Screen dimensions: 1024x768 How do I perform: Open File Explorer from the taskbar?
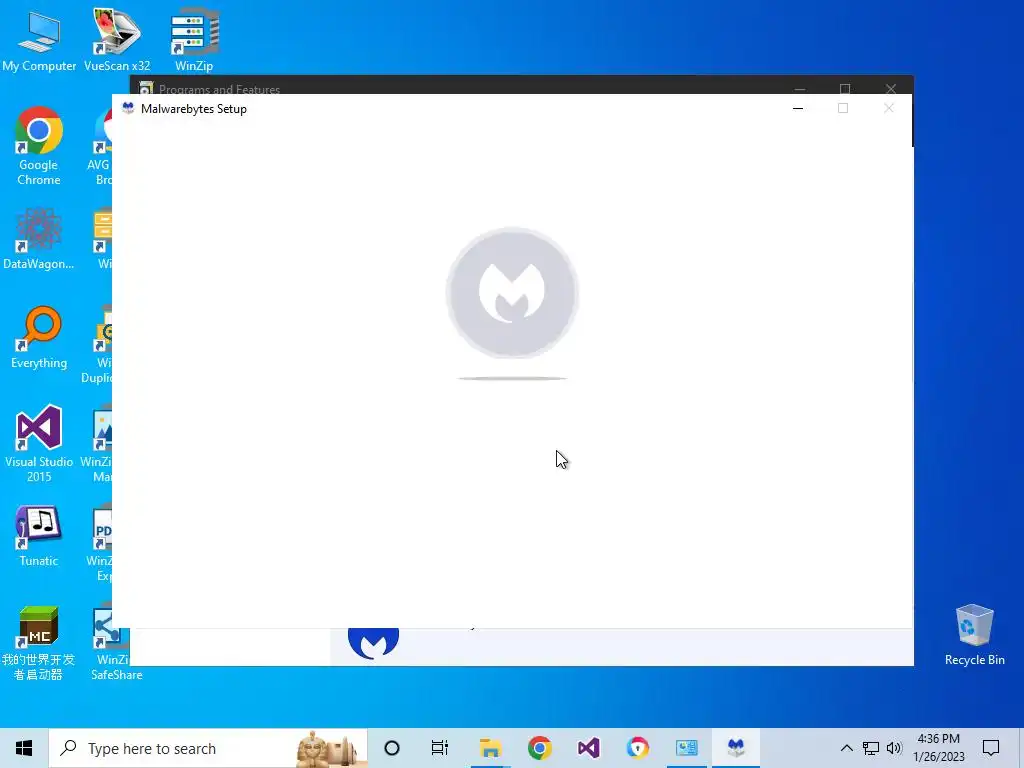(490, 748)
